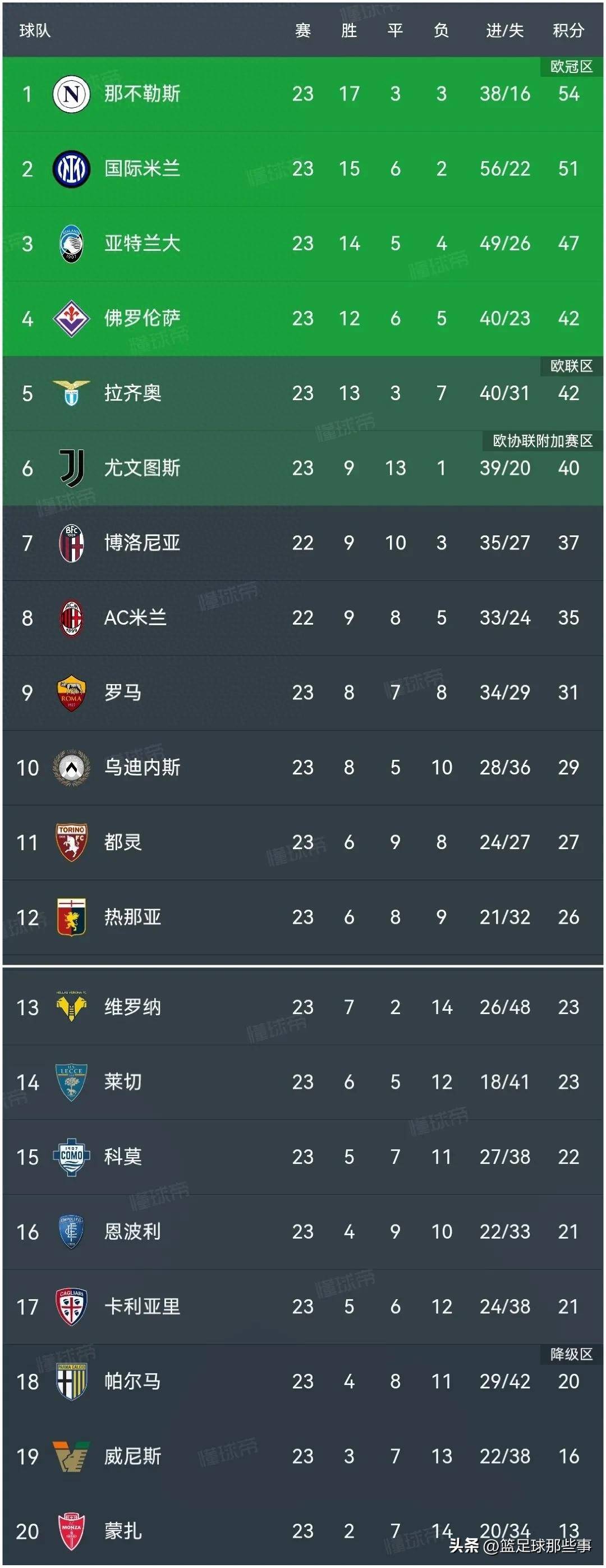Image resolution: width=606 pixels, height=1568 pixels.
Task: Click the Napoli club crest icon
Action: tap(71, 94)
